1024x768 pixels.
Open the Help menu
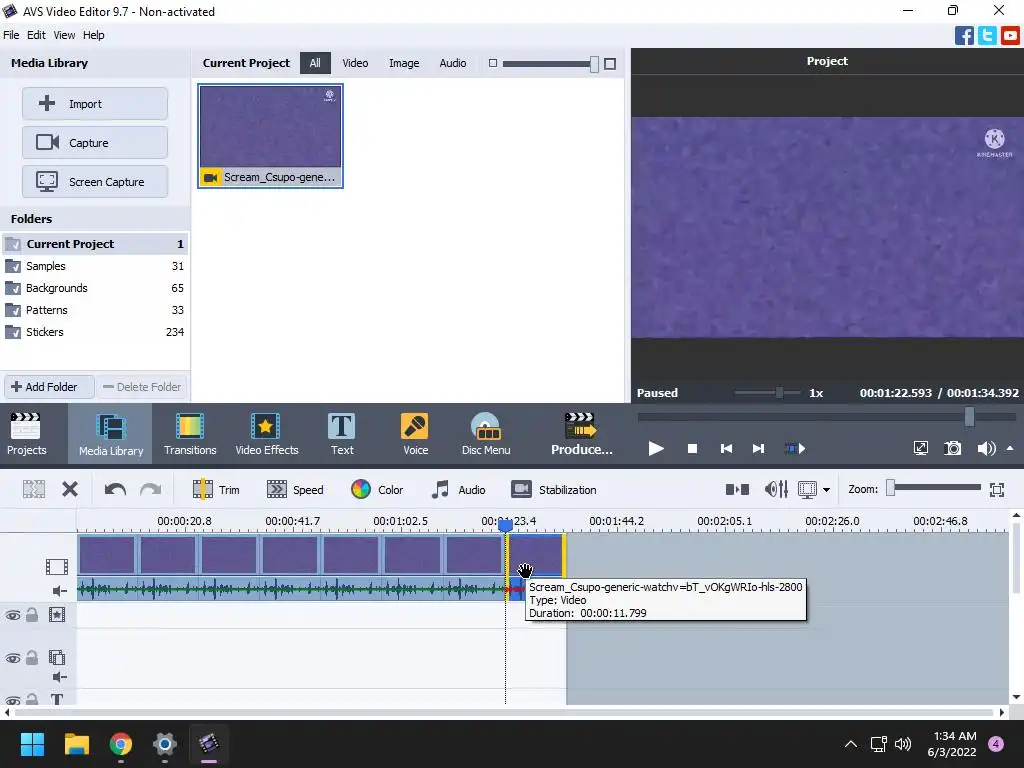[x=93, y=35]
